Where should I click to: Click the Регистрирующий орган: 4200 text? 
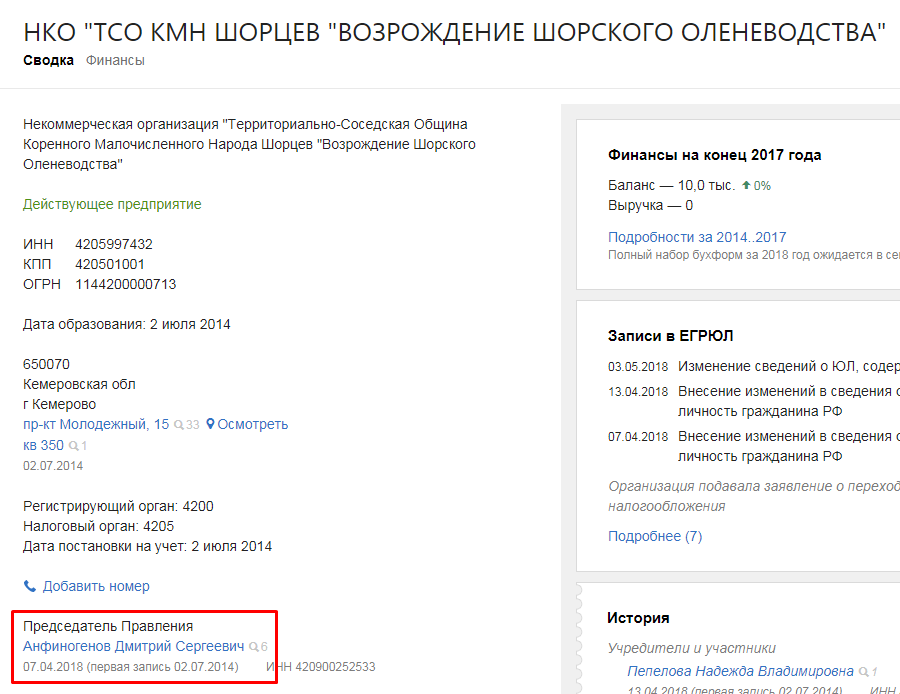(x=118, y=506)
